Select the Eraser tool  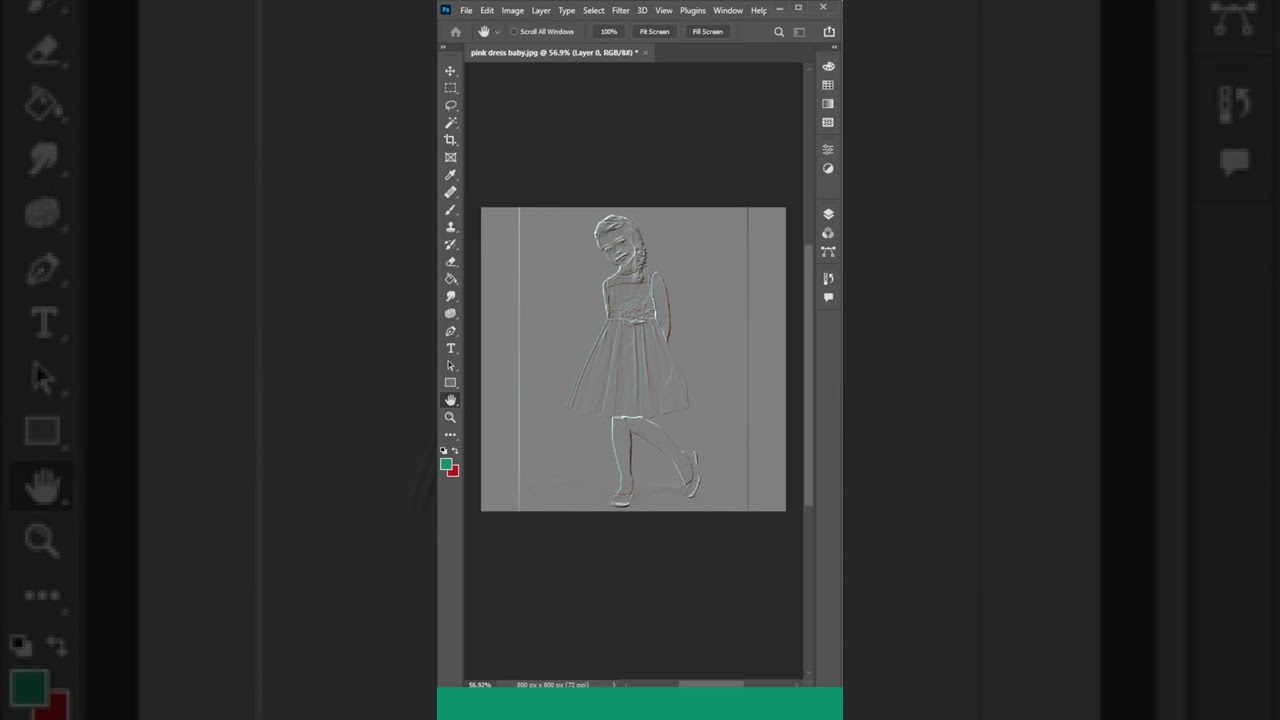450,261
